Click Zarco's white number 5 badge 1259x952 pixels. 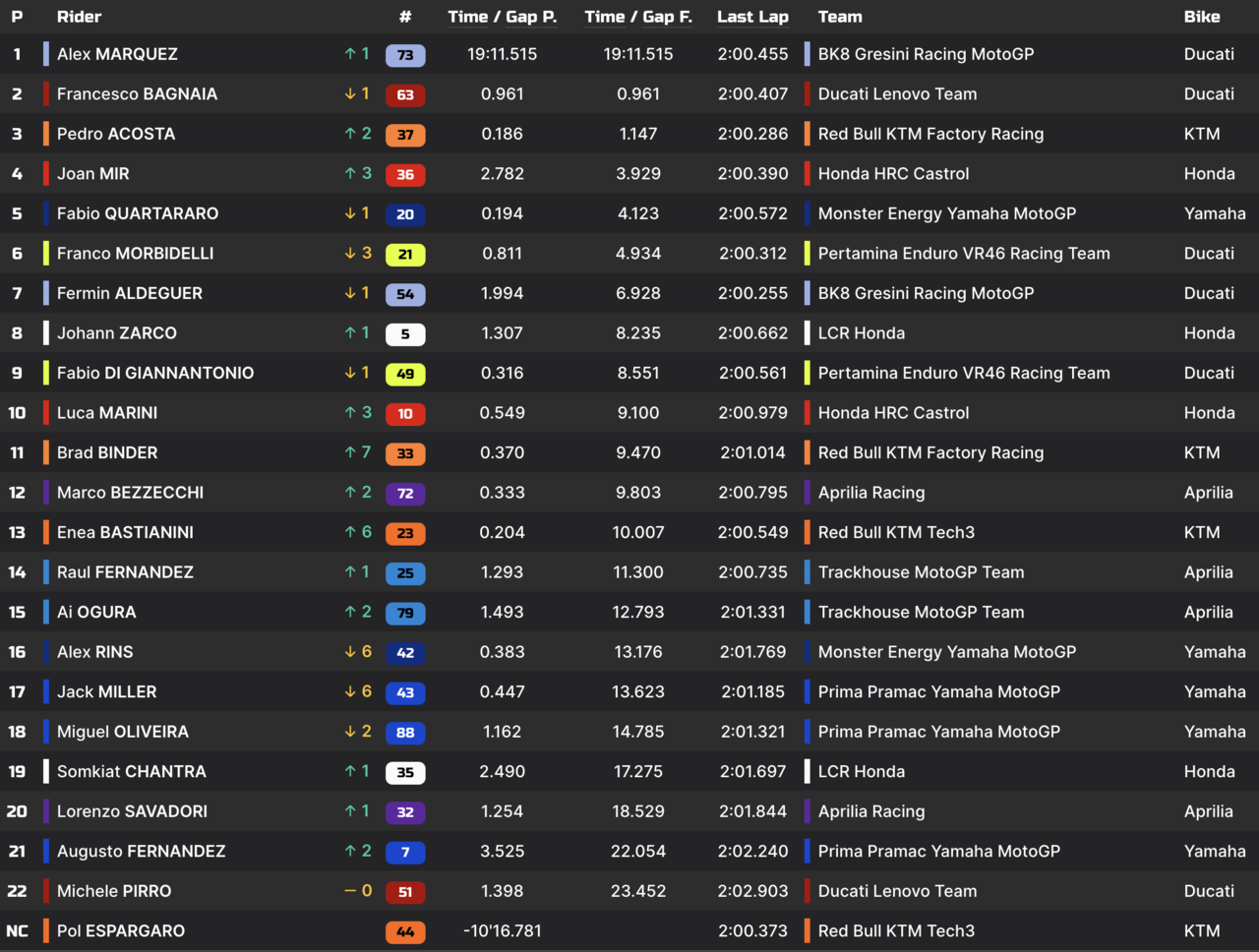click(x=405, y=334)
